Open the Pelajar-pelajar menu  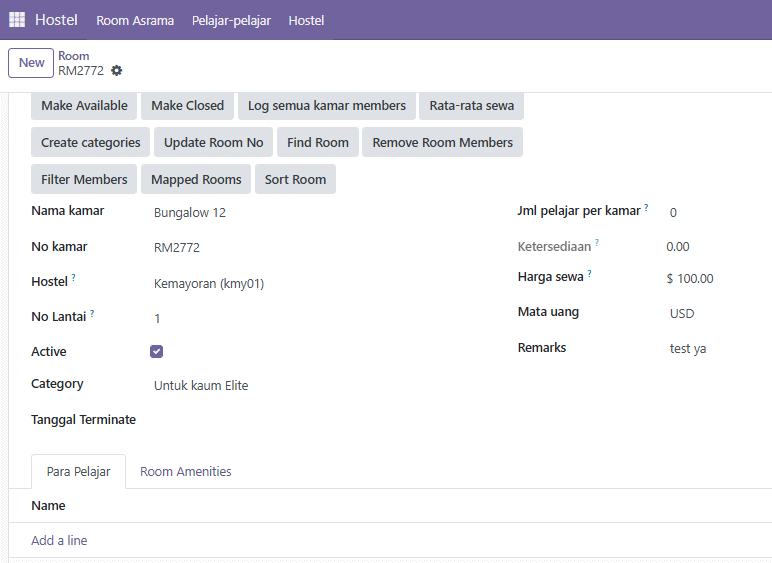point(231,20)
